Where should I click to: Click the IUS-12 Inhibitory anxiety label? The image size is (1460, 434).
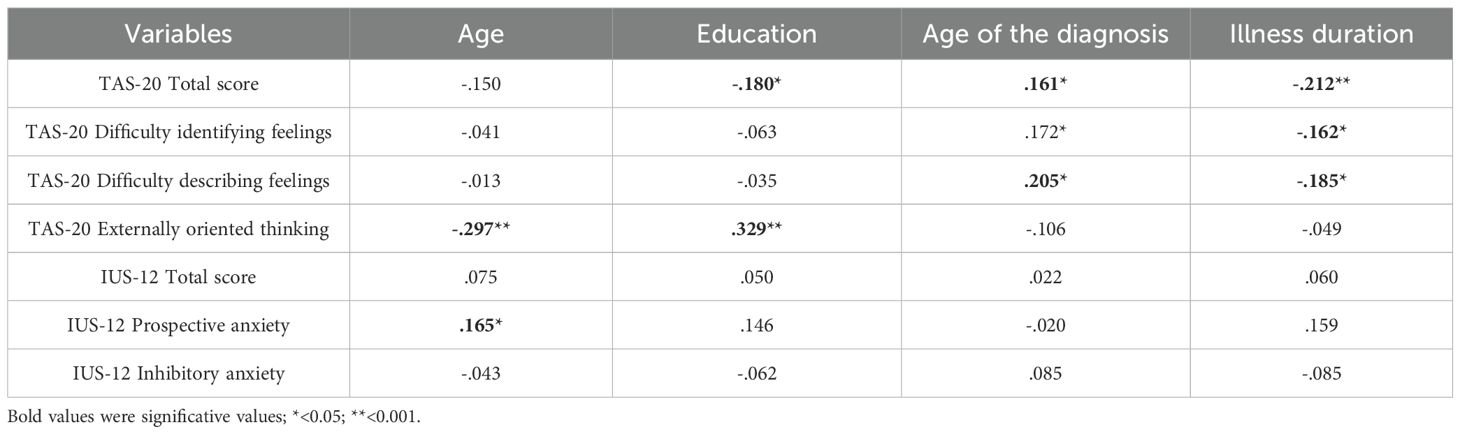(178, 374)
